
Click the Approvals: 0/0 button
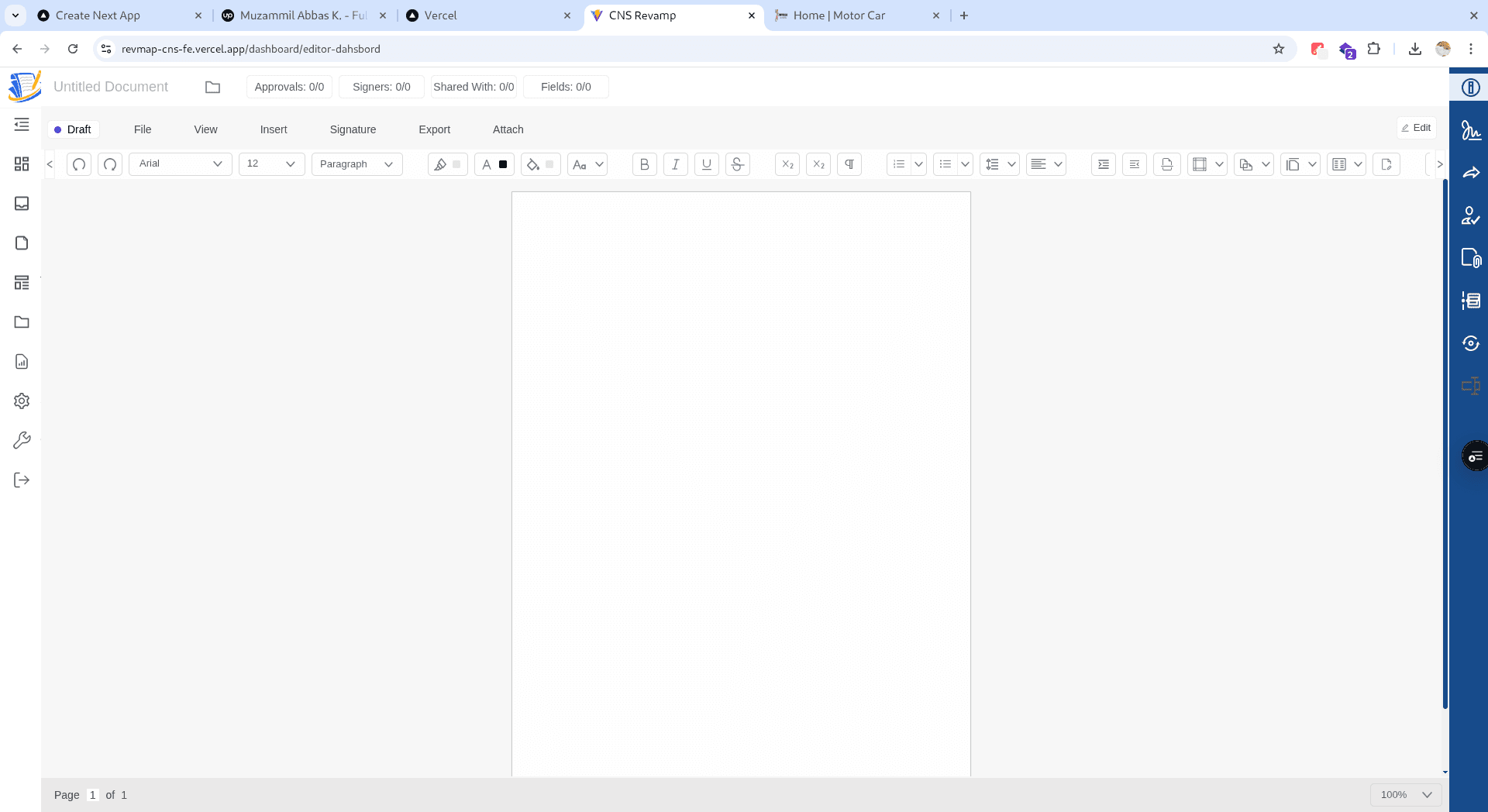coord(289,87)
